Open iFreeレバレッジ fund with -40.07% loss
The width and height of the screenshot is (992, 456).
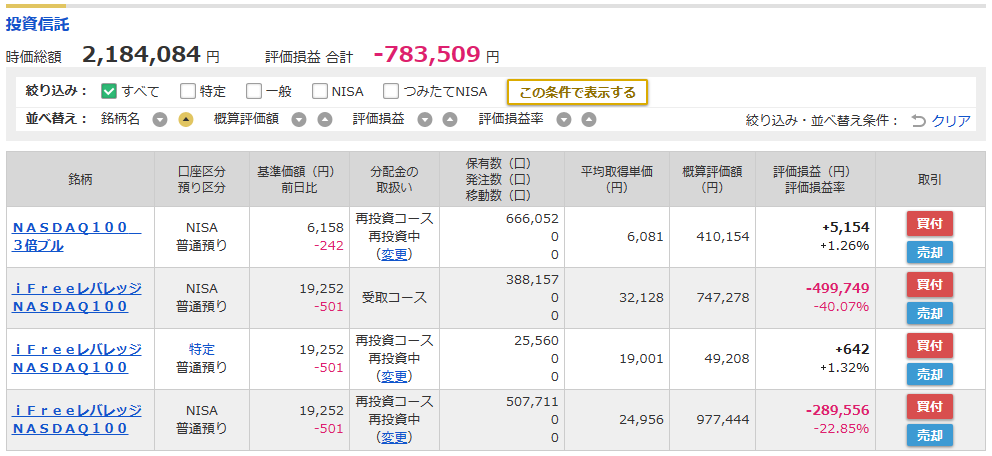coord(77,297)
